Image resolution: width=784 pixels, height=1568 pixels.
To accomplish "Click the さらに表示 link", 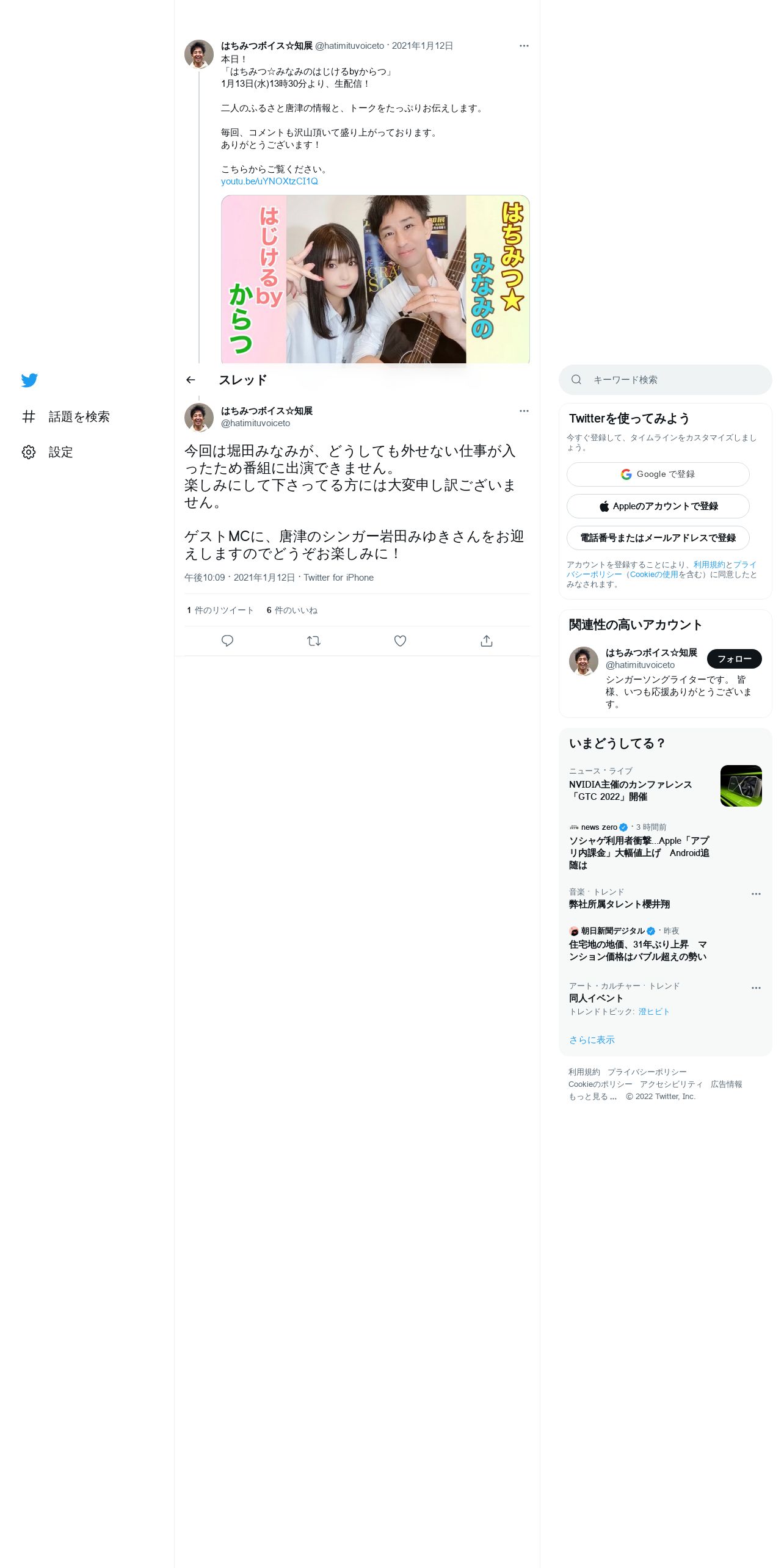I will (x=592, y=1040).
